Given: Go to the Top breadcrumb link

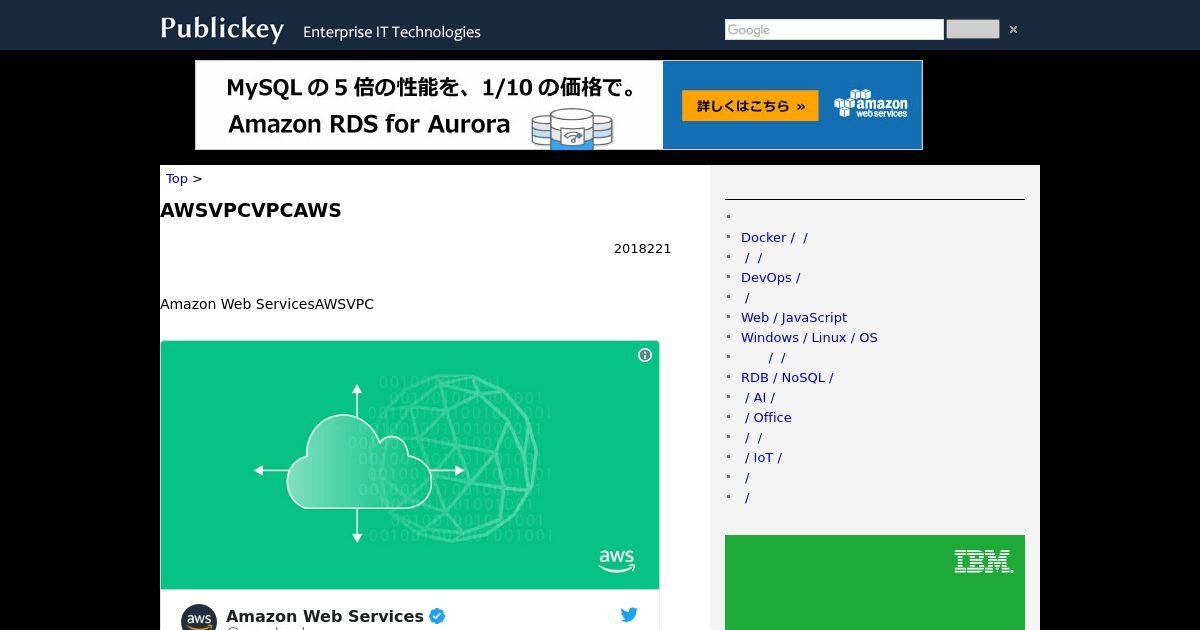Looking at the screenshot, I should coord(177,178).
